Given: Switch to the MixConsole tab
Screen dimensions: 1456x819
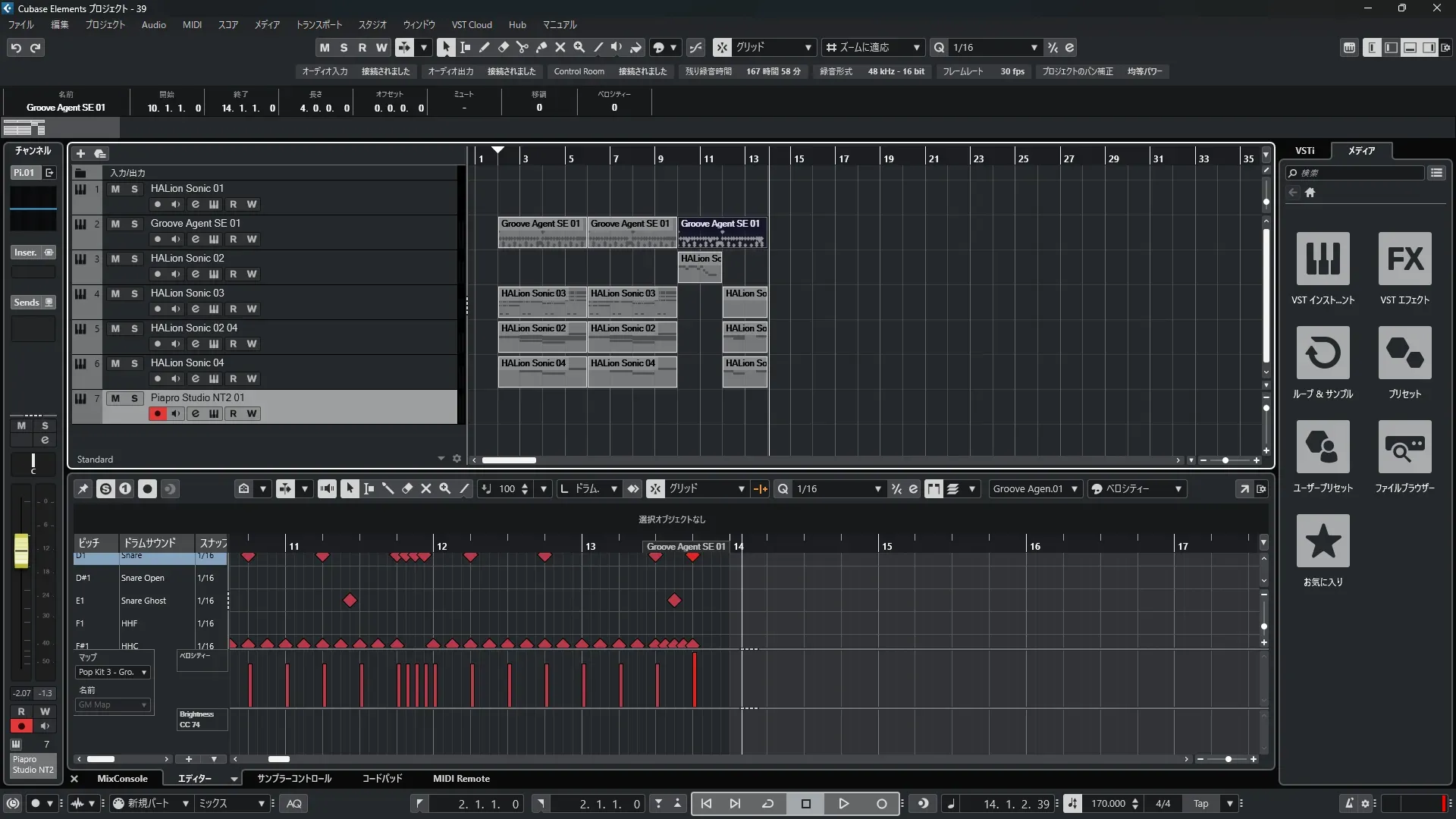Looking at the screenshot, I should (x=122, y=779).
